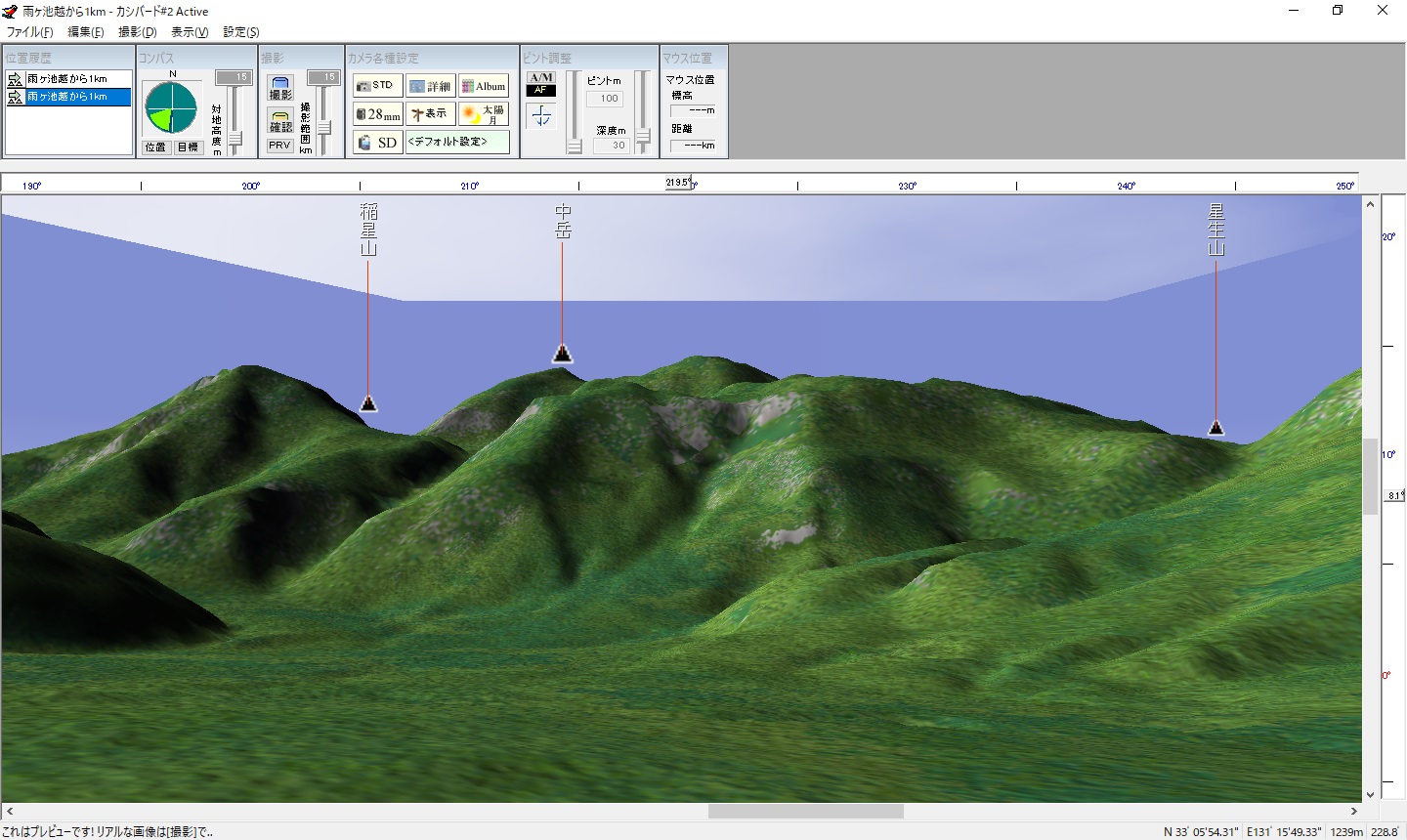The height and width of the screenshot is (840, 1407).
Task: Select the focus crosshair icon in ピント調整
Action: click(540, 115)
